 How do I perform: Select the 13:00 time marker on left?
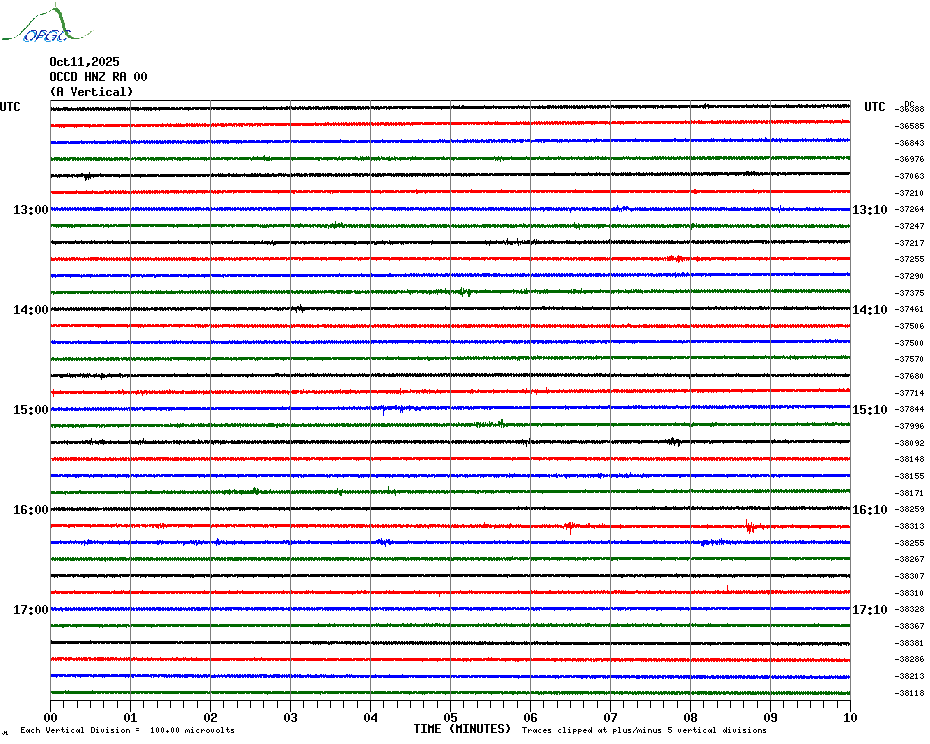coord(31,210)
